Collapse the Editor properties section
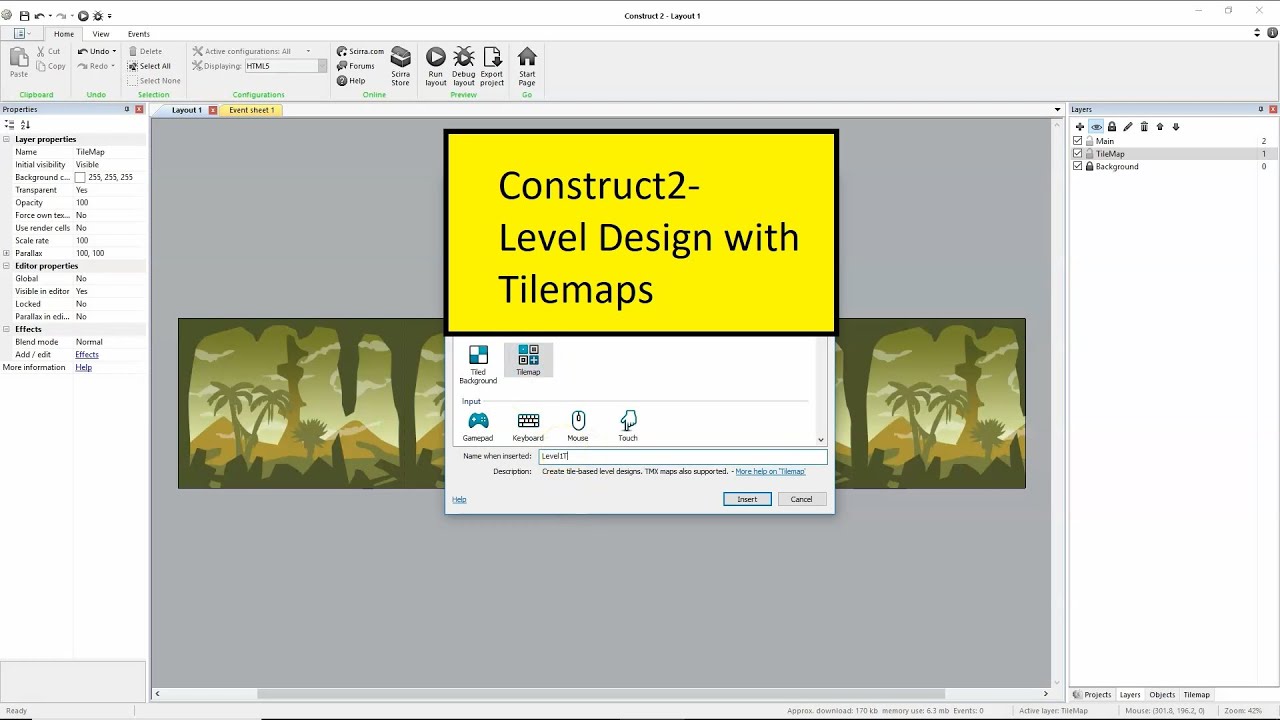Image resolution: width=1280 pixels, height=720 pixels. (7, 266)
